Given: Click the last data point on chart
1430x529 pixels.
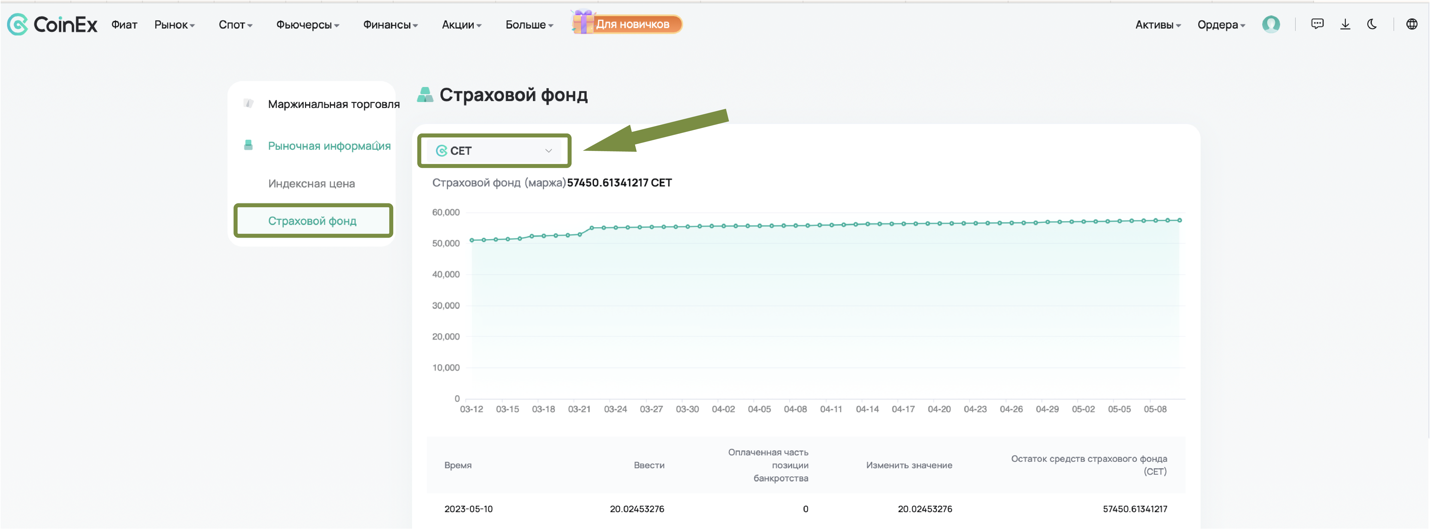Looking at the screenshot, I should (1179, 220).
